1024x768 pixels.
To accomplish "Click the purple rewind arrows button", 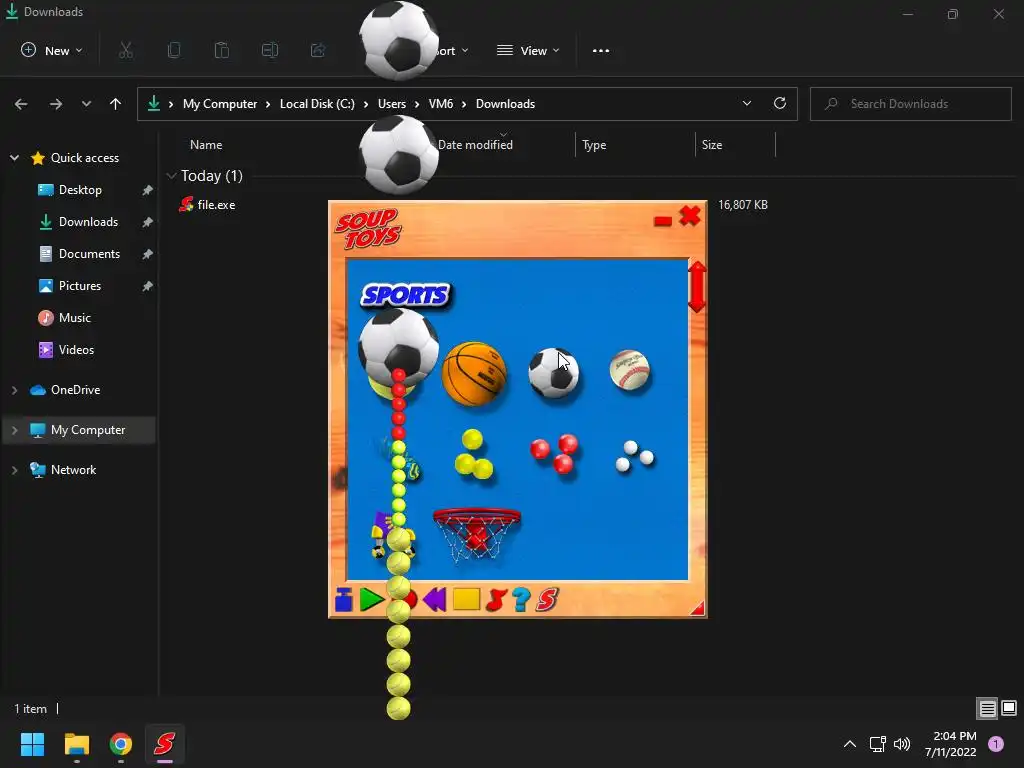I will coord(434,599).
